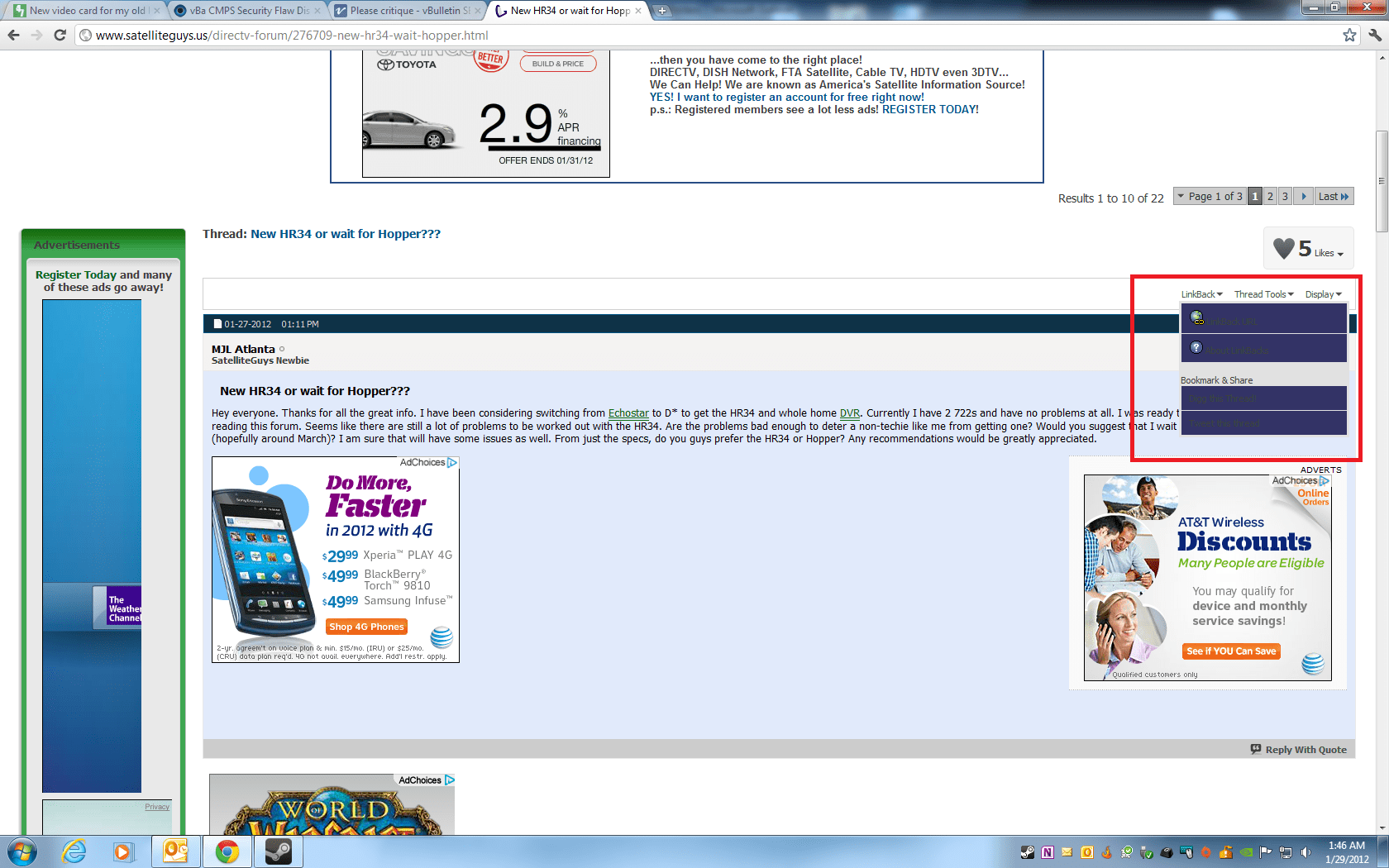Close the 'New HR34 or wait for Hopp' tab
Screen dimensions: 1389x868
637,11
